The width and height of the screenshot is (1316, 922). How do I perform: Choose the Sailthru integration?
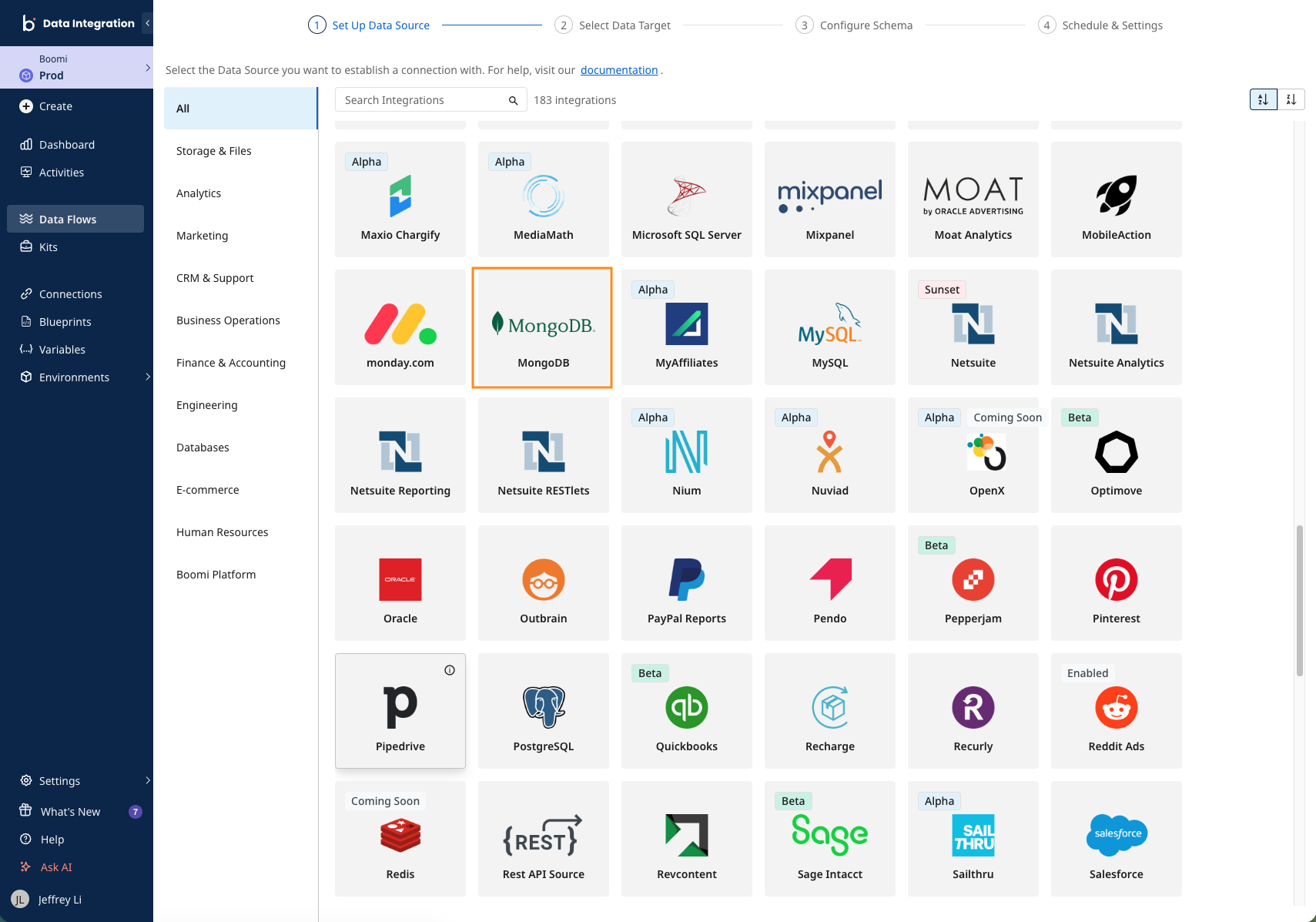(x=973, y=839)
